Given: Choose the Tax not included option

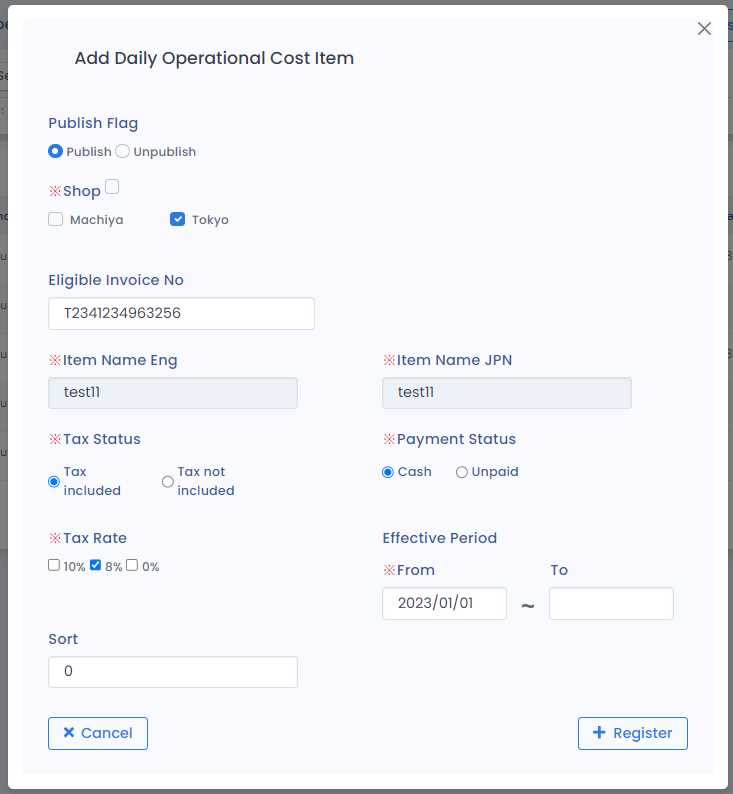Looking at the screenshot, I should coord(168,481).
